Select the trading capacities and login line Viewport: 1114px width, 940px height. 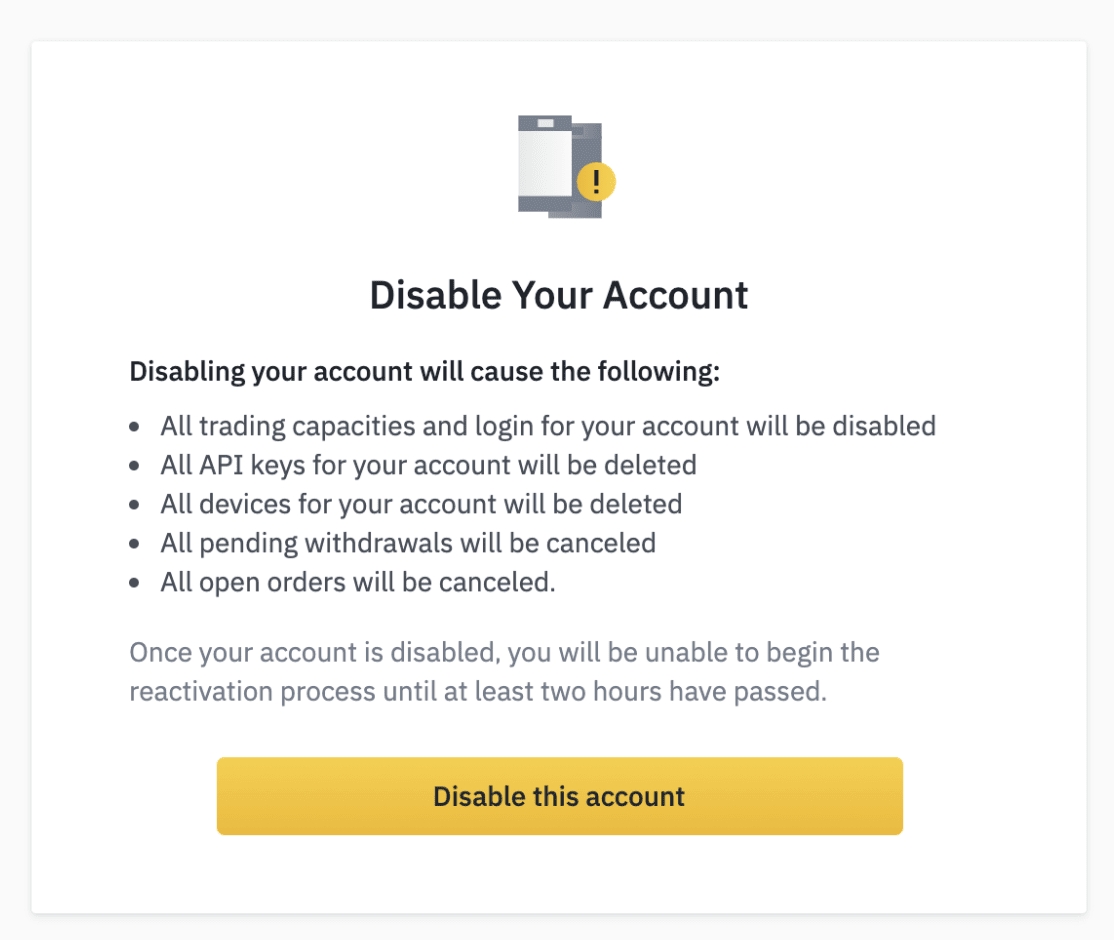click(x=548, y=426)
